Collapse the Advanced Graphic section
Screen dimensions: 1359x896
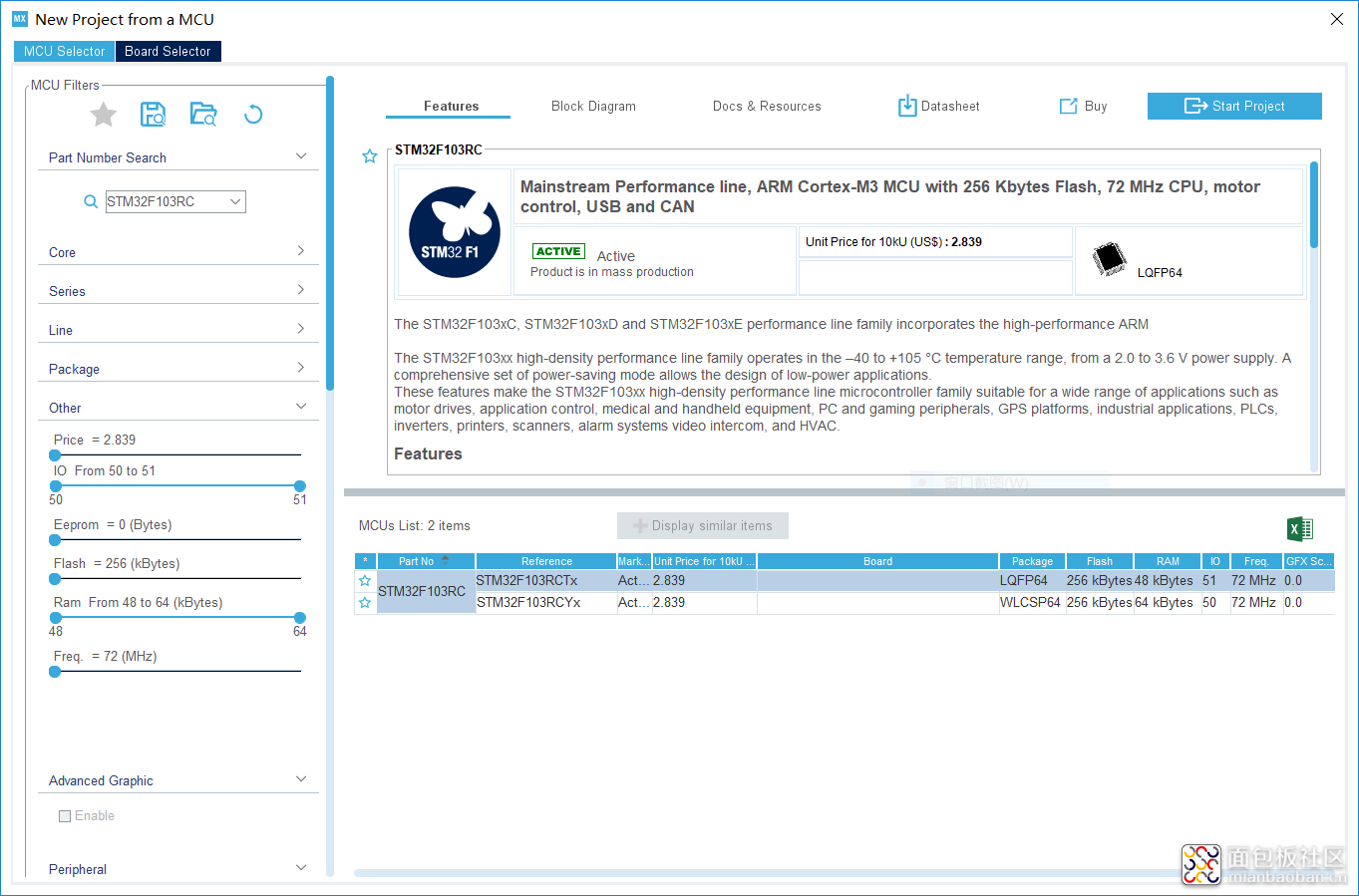(x=301, y=779)
